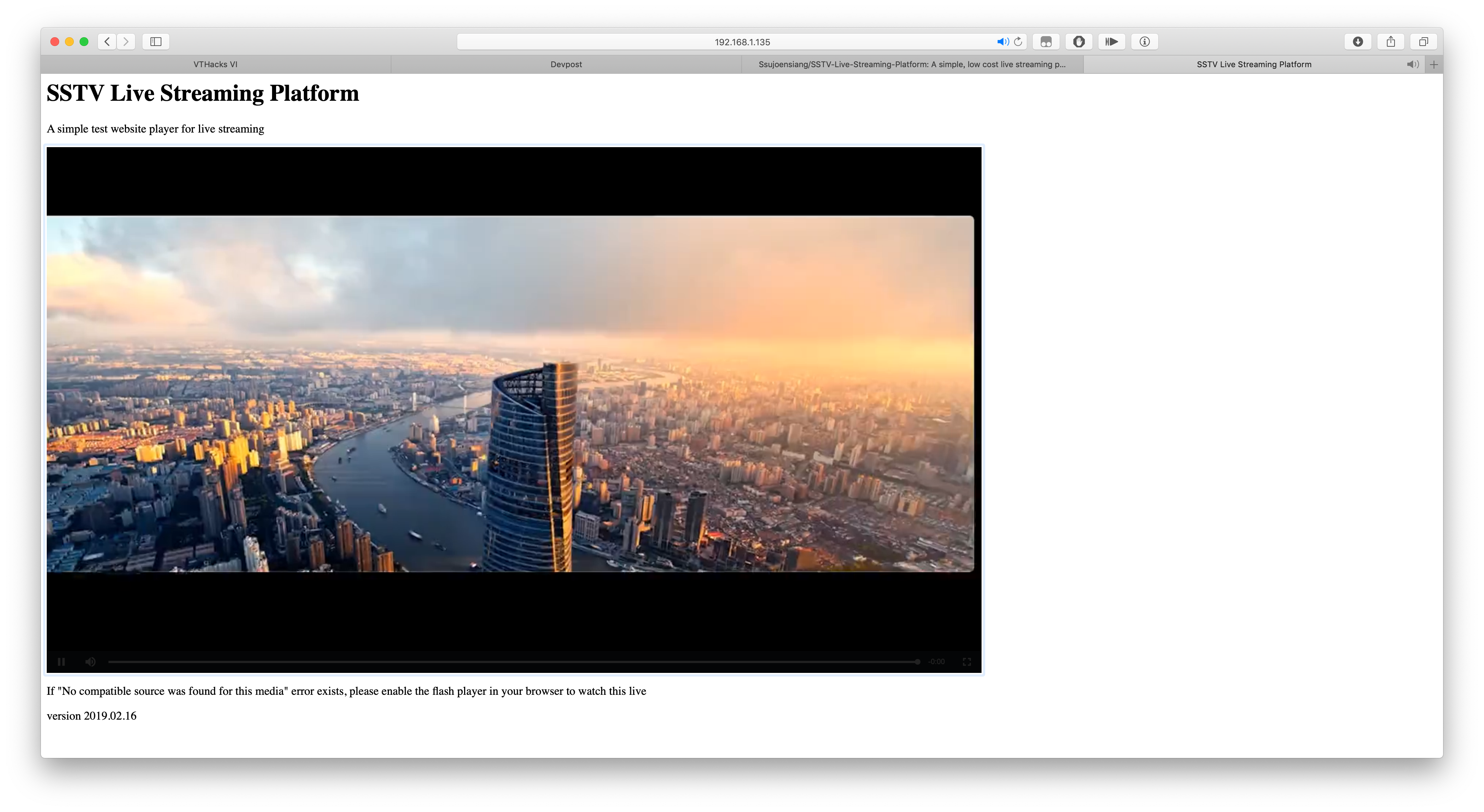This screenshot has width=1484, height=812.
Task: Switch to the VTHacks VI tab
Action: pos(215,65)
